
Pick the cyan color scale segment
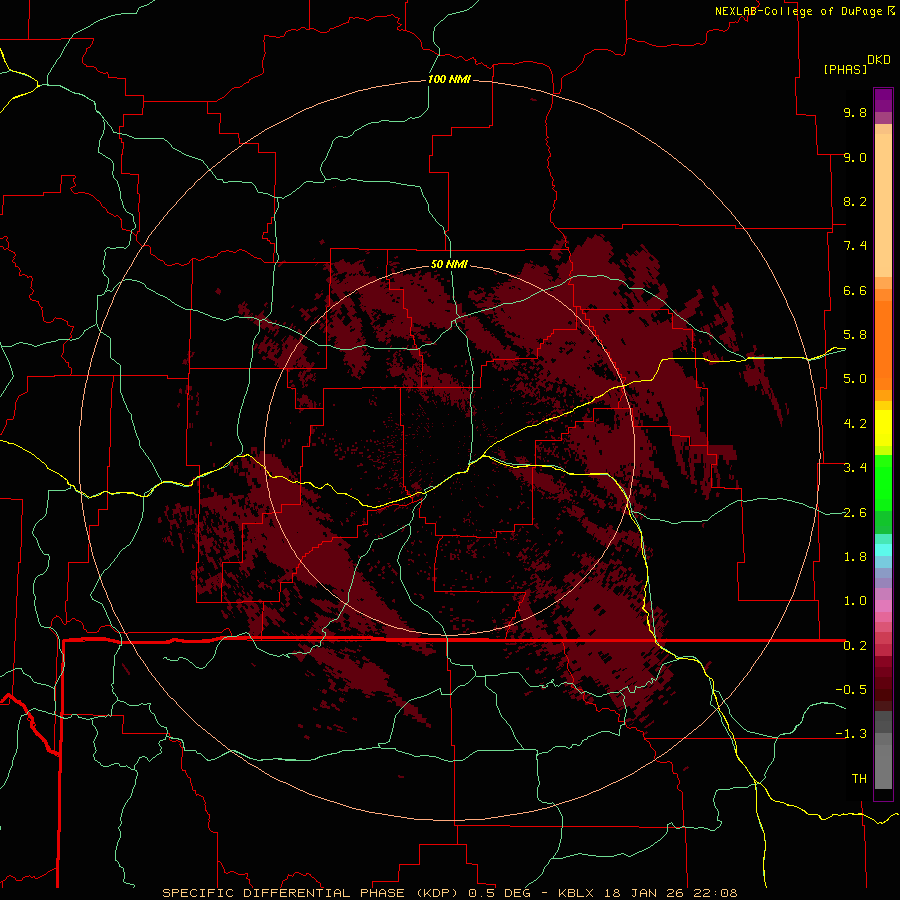pos(883,550)
